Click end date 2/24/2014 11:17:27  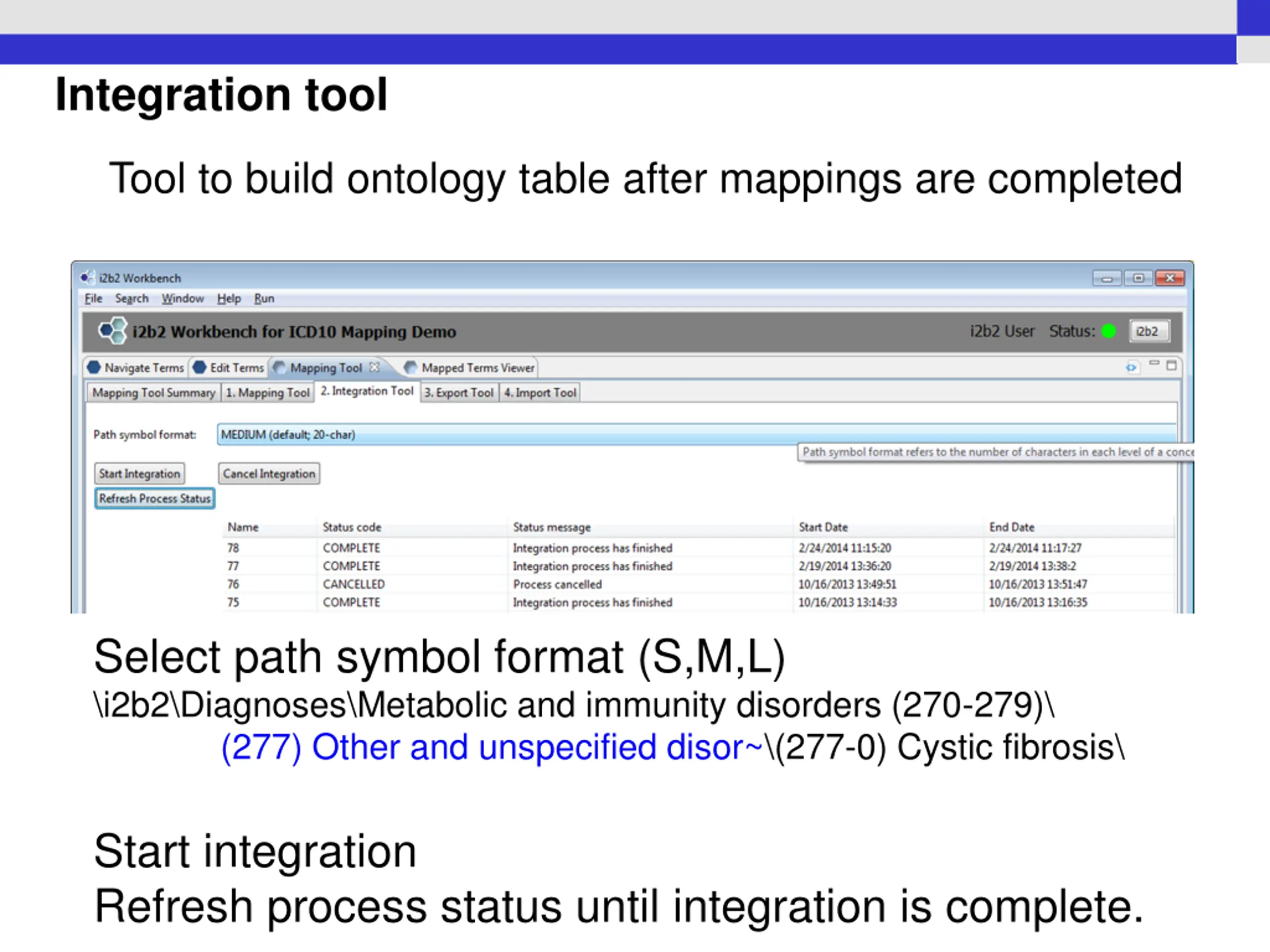[1035, 548]
